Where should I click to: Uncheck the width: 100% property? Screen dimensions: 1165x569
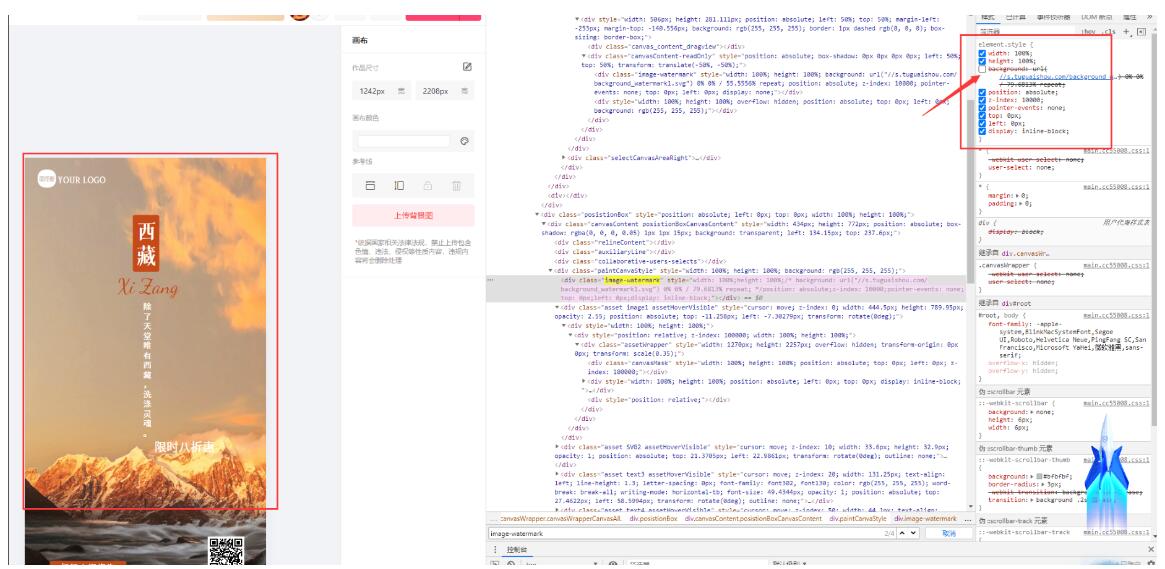982,53
